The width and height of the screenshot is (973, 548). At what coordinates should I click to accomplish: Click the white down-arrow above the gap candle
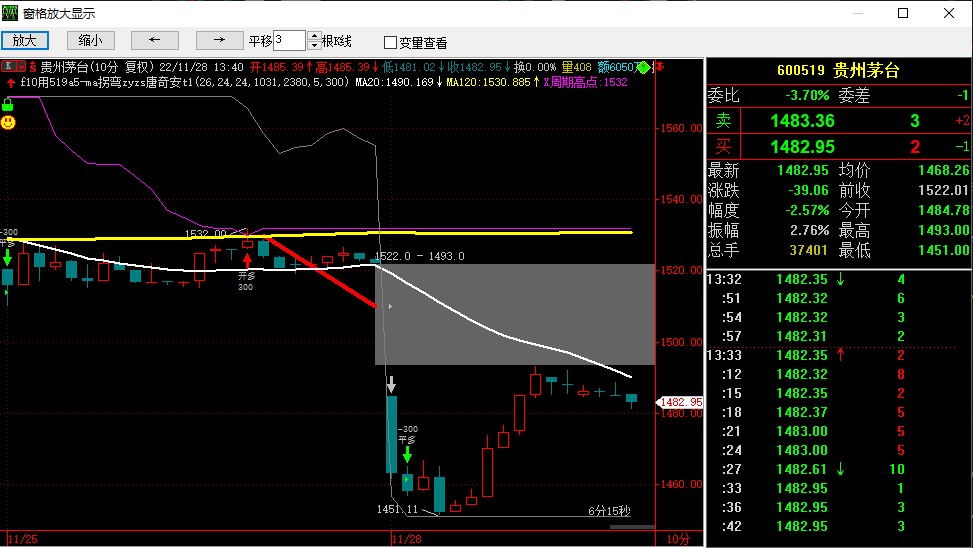(x=391, y=384)
